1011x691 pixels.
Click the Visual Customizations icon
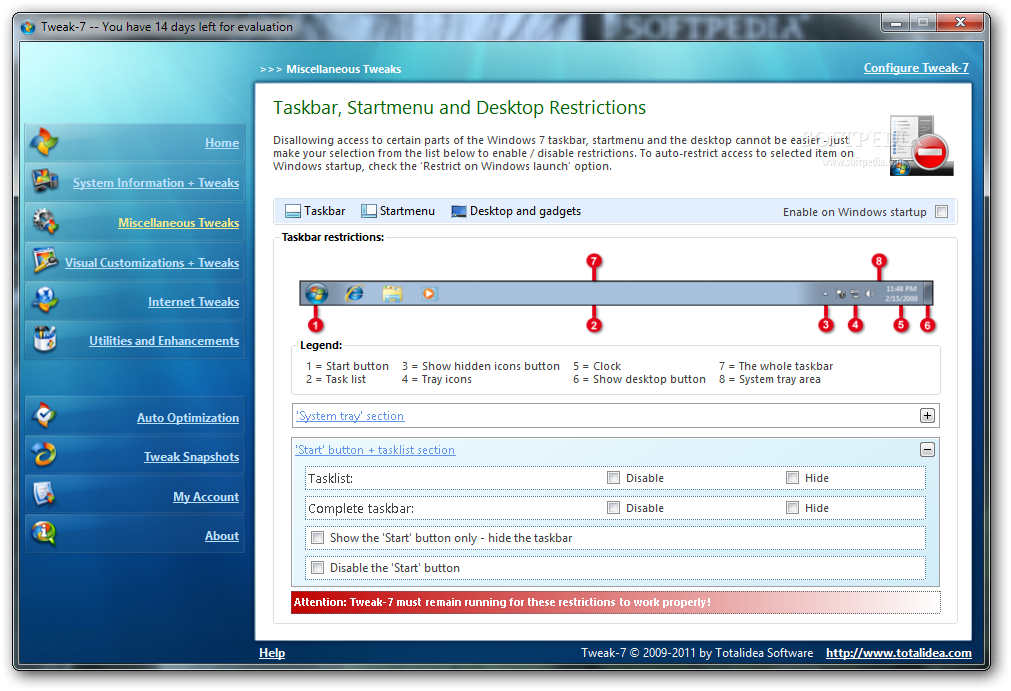pos(45,261)
